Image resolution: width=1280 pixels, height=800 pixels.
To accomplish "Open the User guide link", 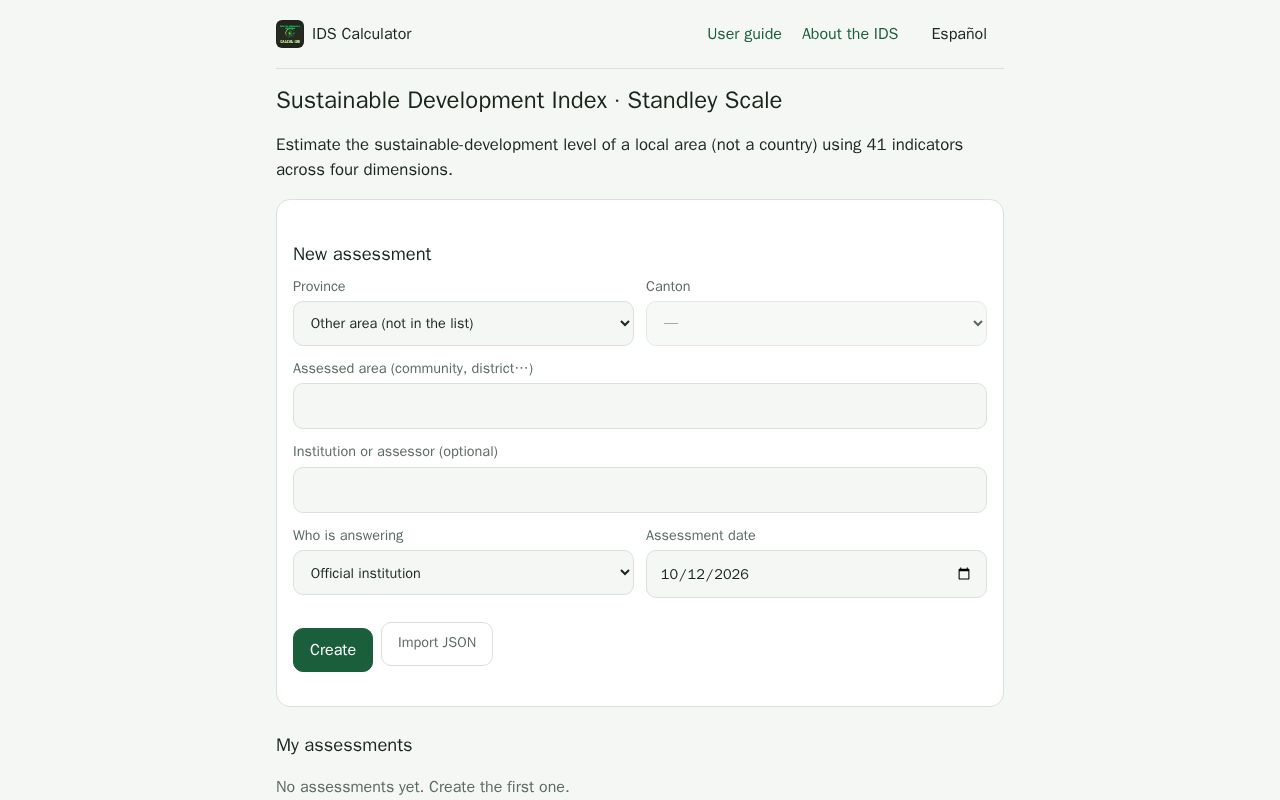I will click(744, 34).
